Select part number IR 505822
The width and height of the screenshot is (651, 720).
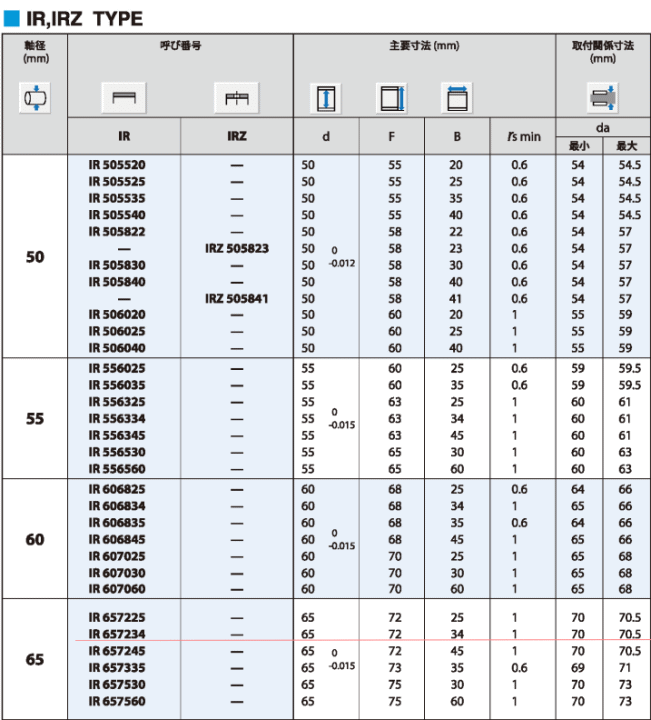[x=117, y=232]
